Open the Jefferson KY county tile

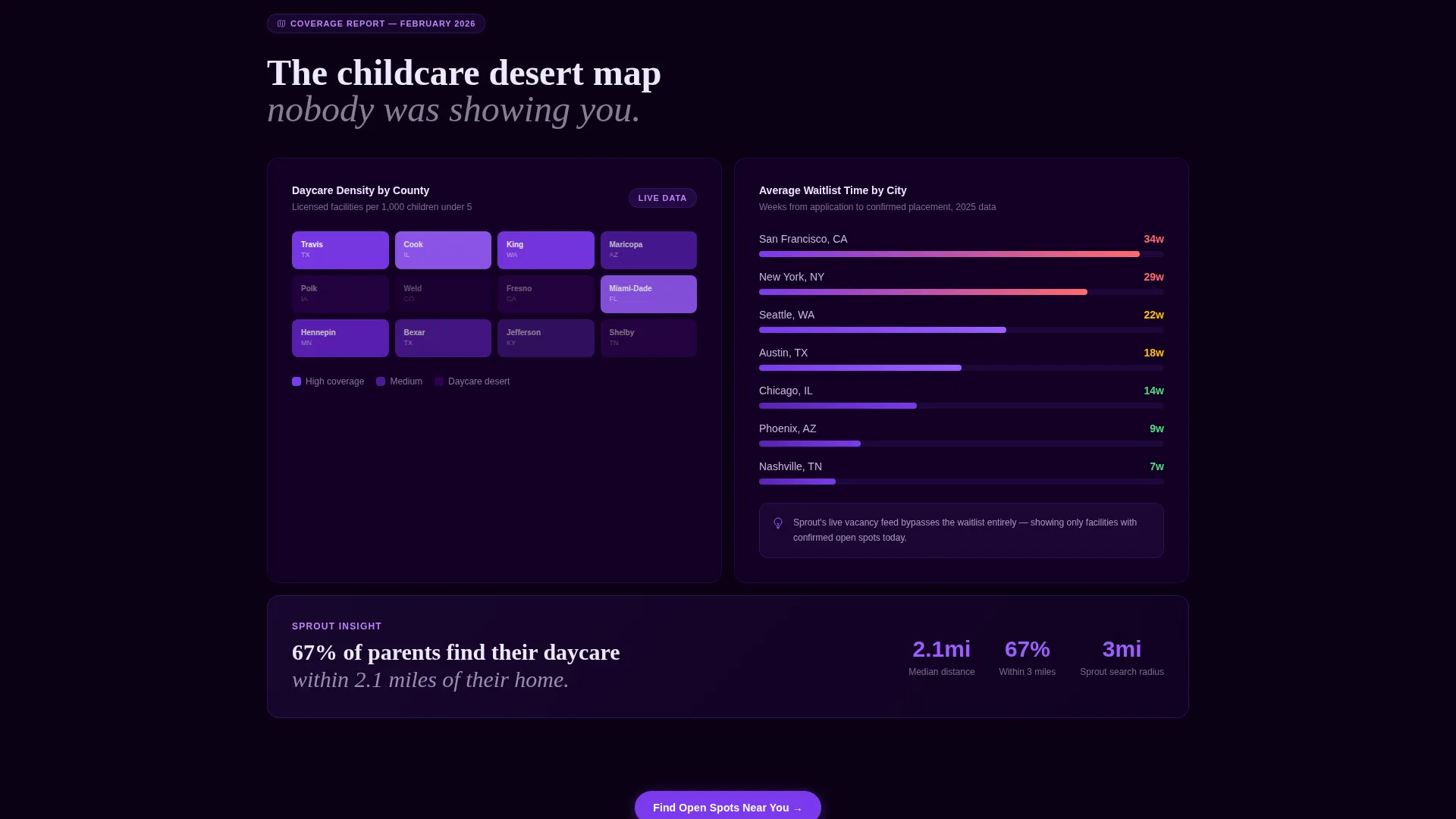pyautogui.click(x=546, y=338)
